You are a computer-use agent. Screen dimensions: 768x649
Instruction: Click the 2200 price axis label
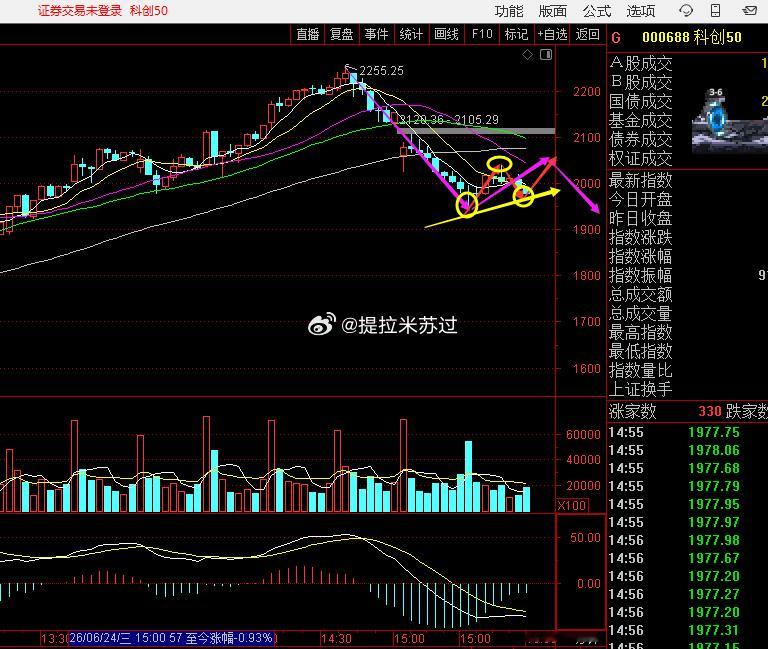click(587, 92)
